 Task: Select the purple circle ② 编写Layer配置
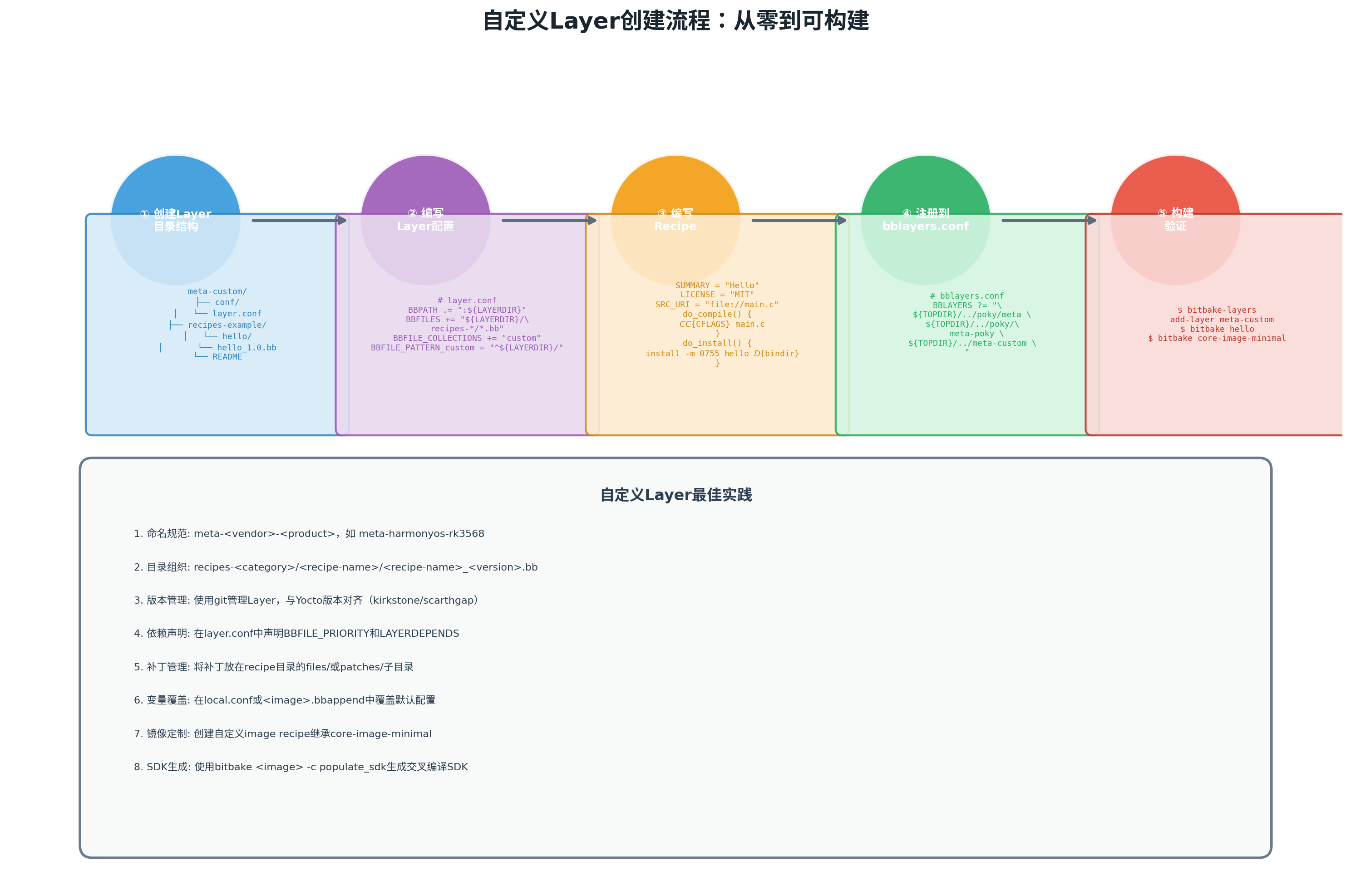(x=425, y=220)
